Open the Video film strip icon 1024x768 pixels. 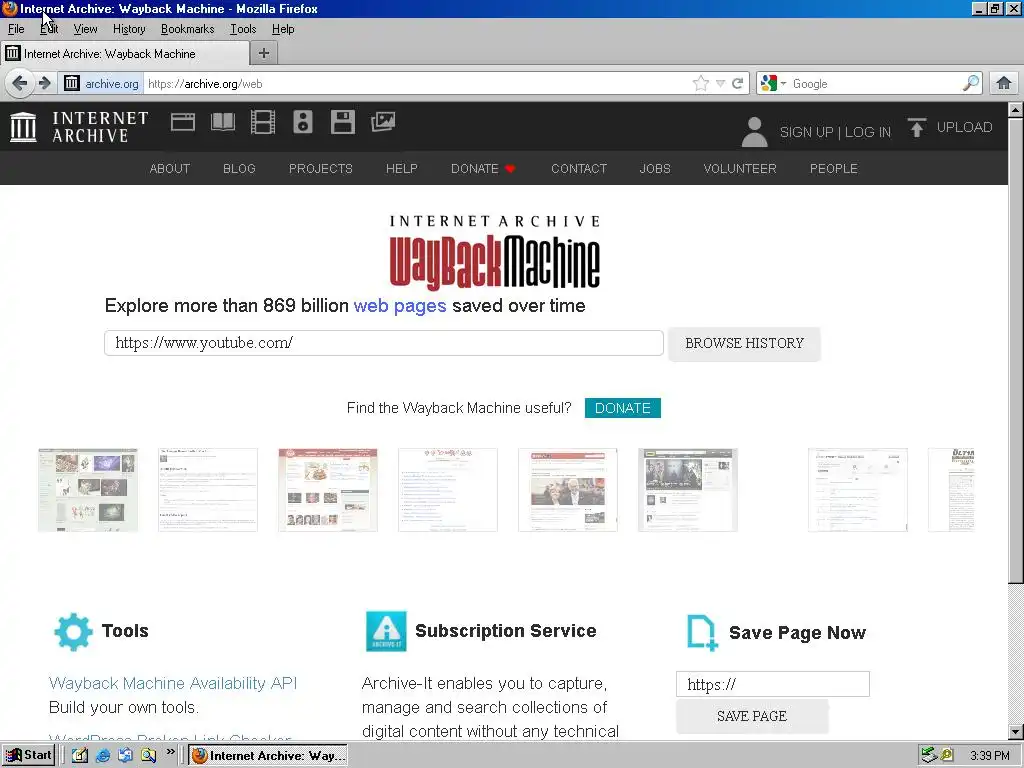(263, 122)
